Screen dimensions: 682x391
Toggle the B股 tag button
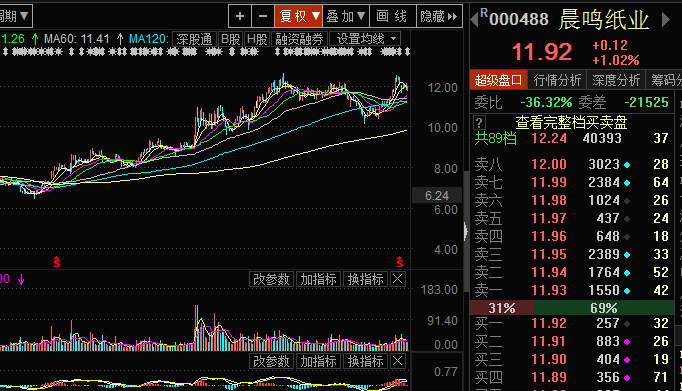point(230,39)
